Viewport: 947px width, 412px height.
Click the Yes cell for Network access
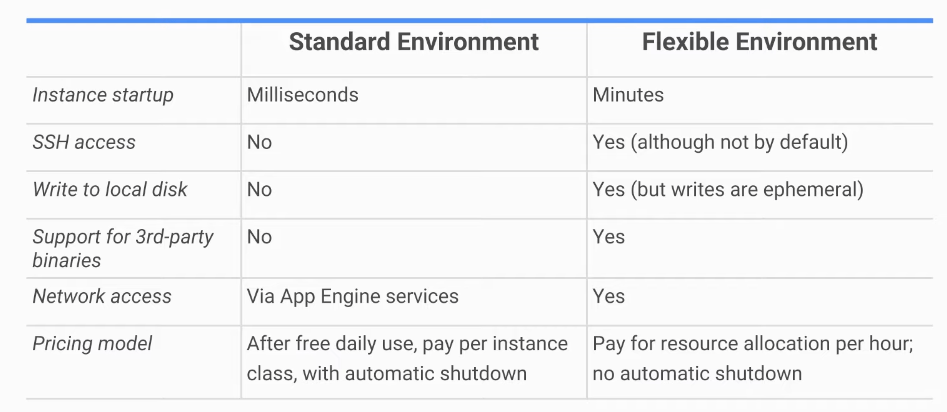[x=608, y=296]
